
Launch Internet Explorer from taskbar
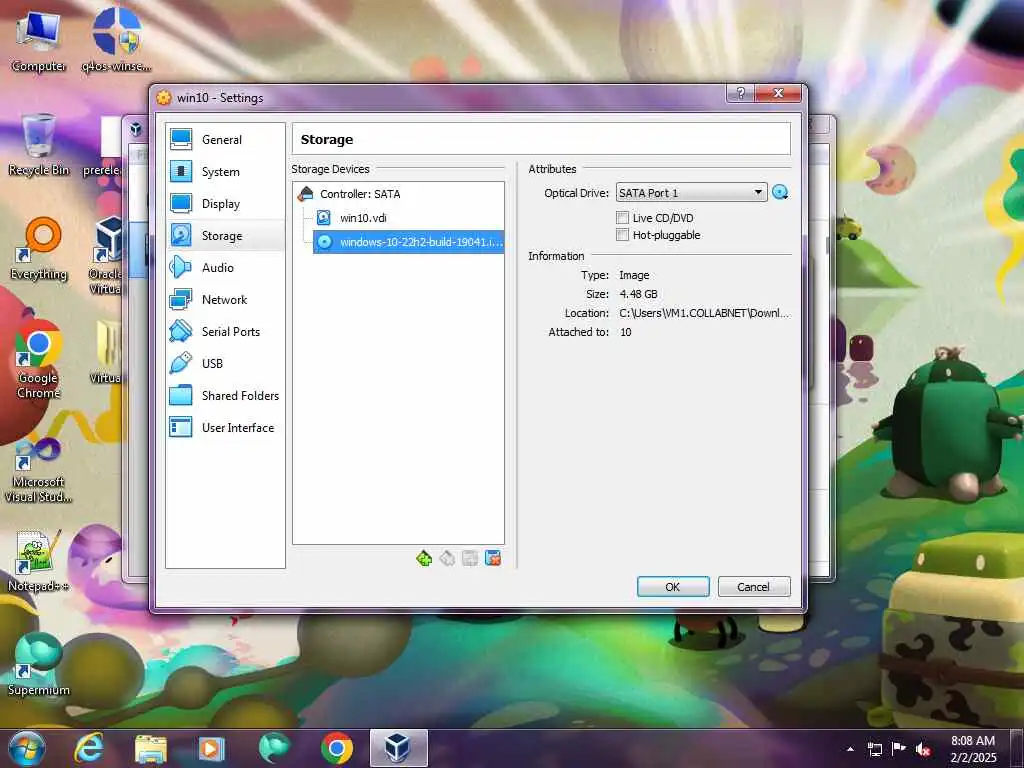pyautogui.click(x=89, y=748)
